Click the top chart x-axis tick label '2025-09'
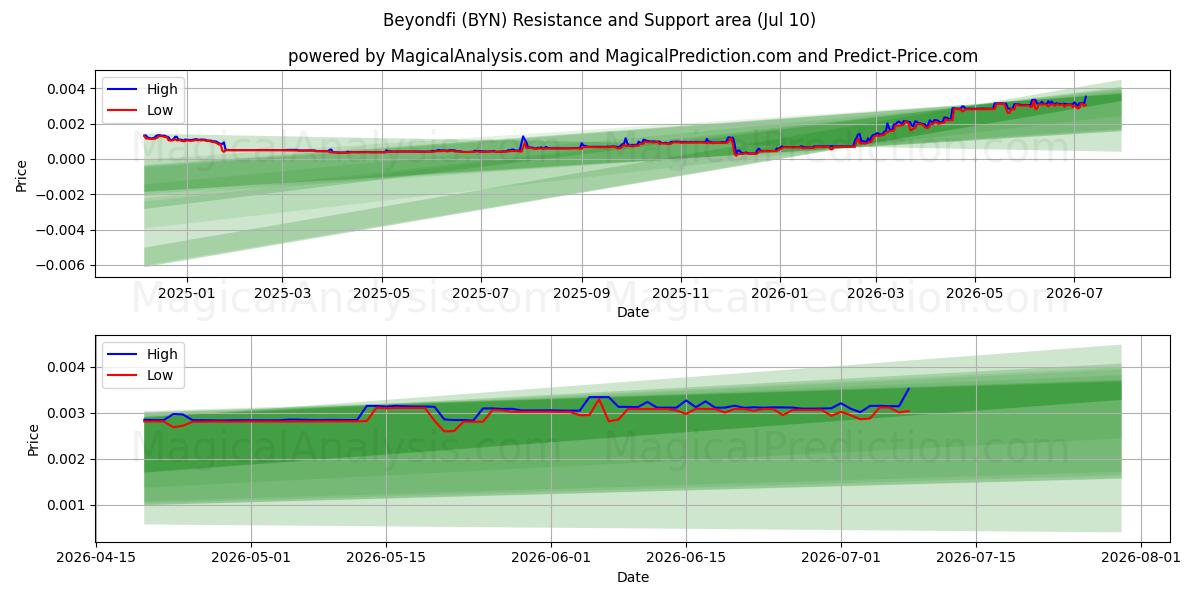 click(581, 293)
